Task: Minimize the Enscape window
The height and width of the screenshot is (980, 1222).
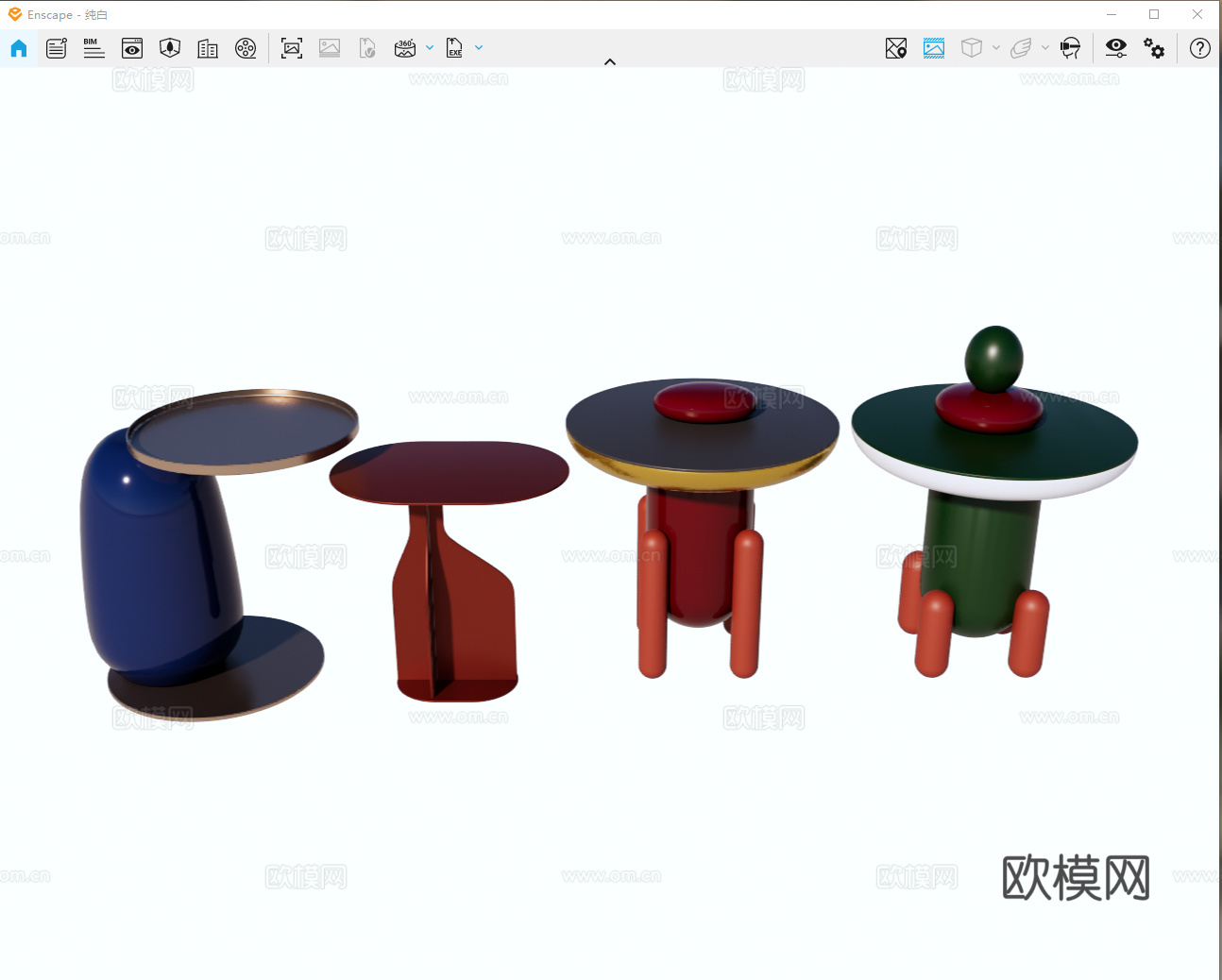Action: pos(1112,14)
